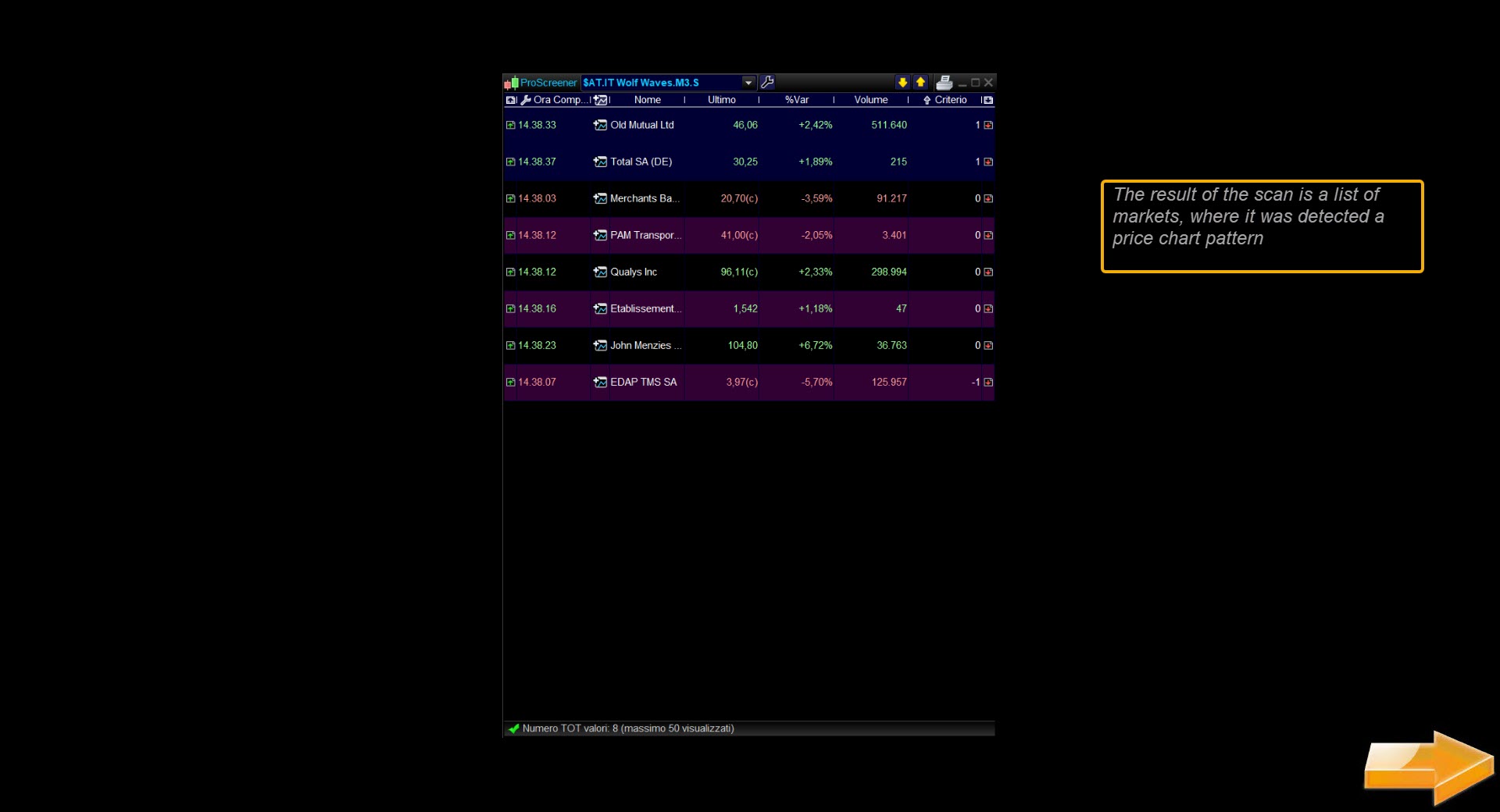Maximize the ProScreener window
Screen dimensions: 1500x812
pyautogui.click(x=975, y=82)
